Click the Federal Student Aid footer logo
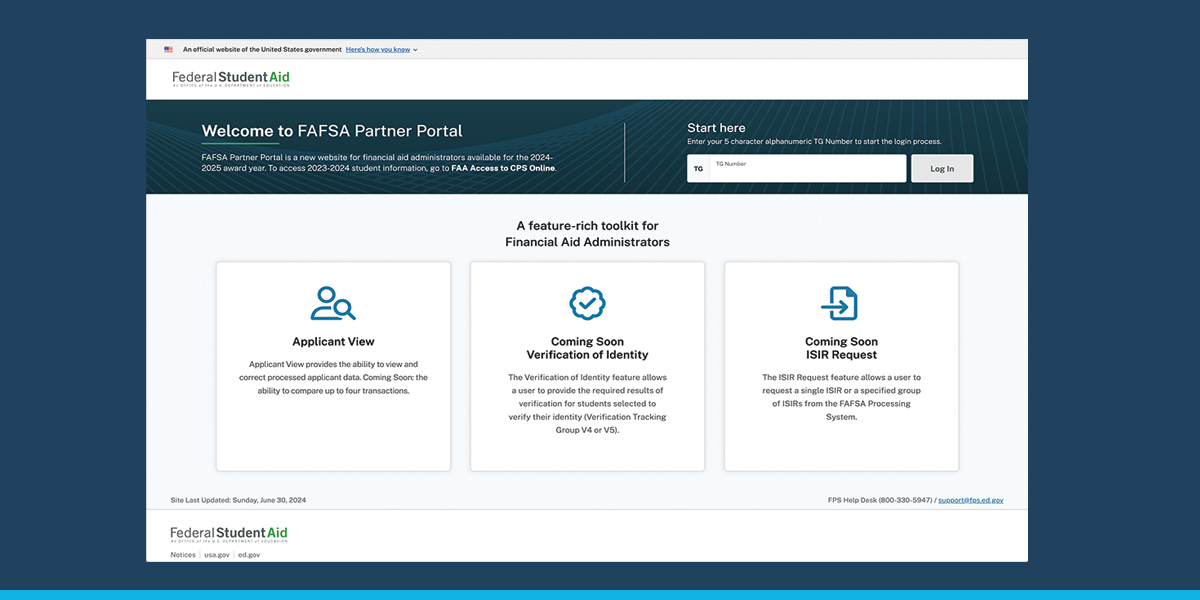The height and width of the screenshot is (600, 1200). [229, 534]
